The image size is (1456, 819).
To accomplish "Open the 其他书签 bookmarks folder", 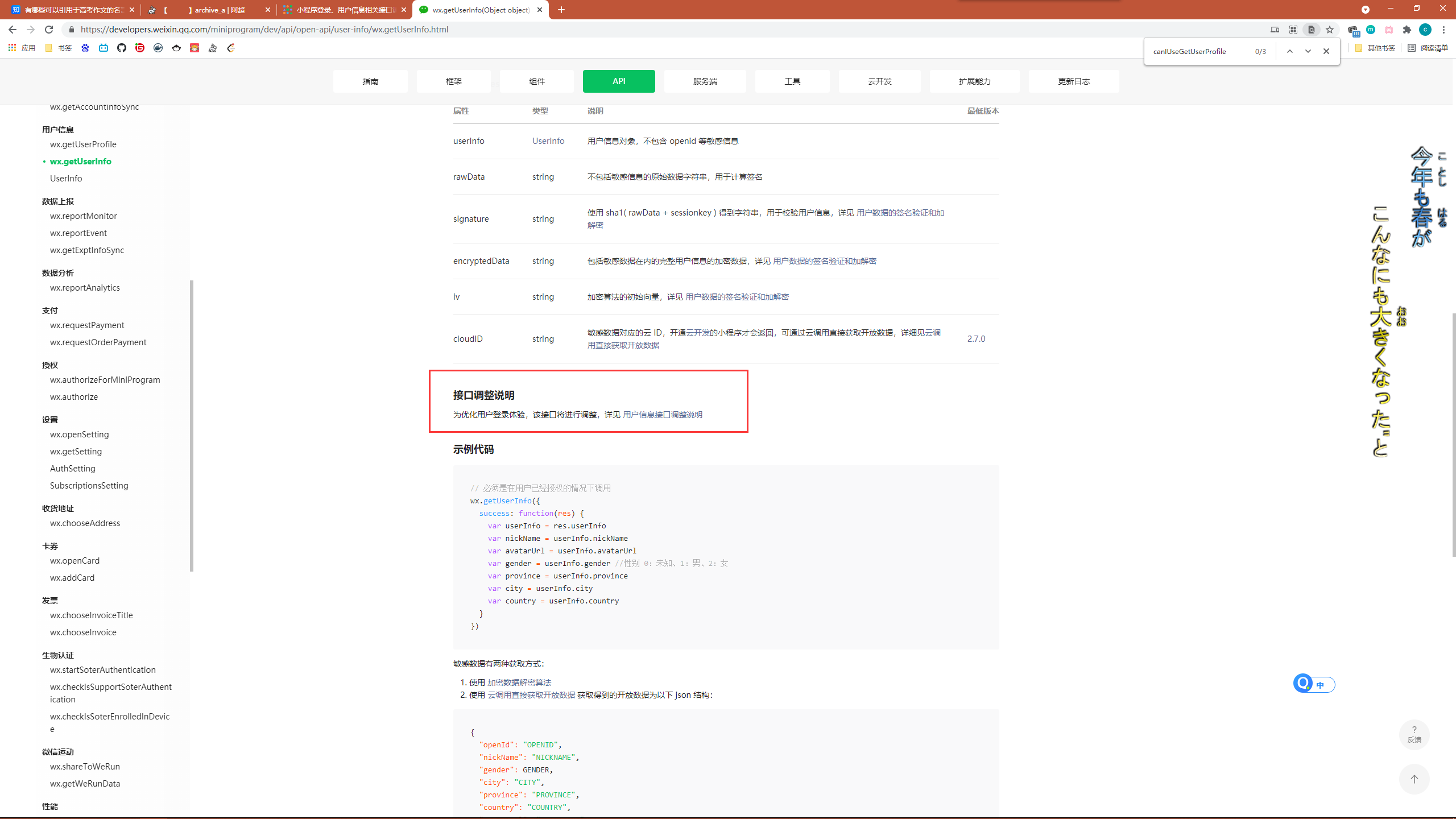I will coord(1375,48).
